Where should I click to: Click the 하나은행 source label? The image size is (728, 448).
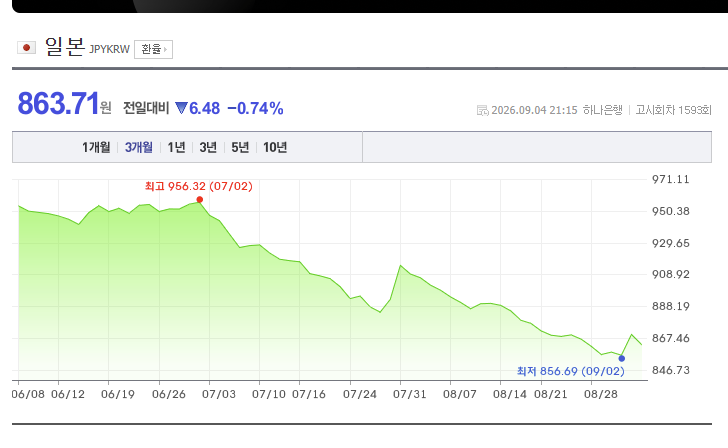603,110
